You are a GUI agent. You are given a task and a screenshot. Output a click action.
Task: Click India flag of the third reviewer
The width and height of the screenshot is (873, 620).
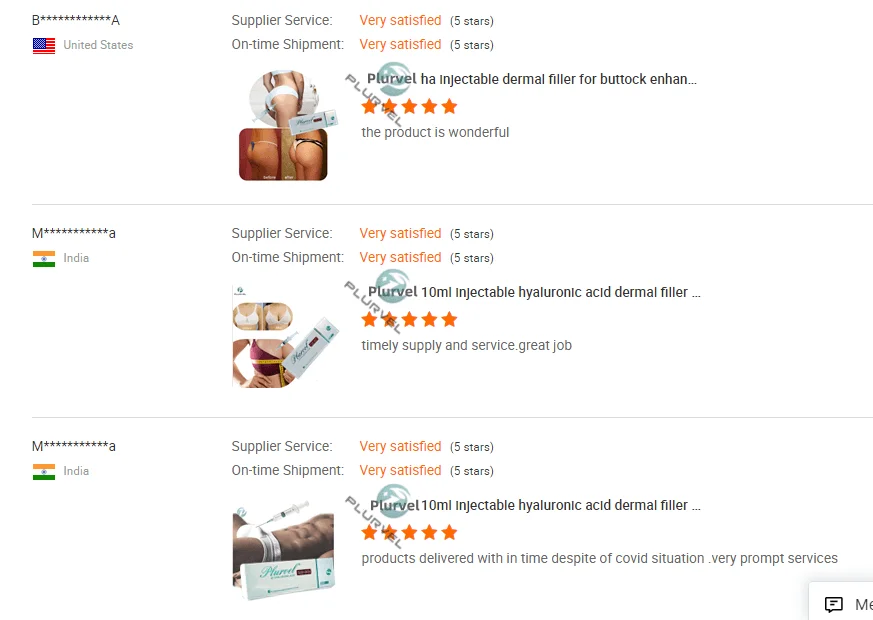[44, 471]
